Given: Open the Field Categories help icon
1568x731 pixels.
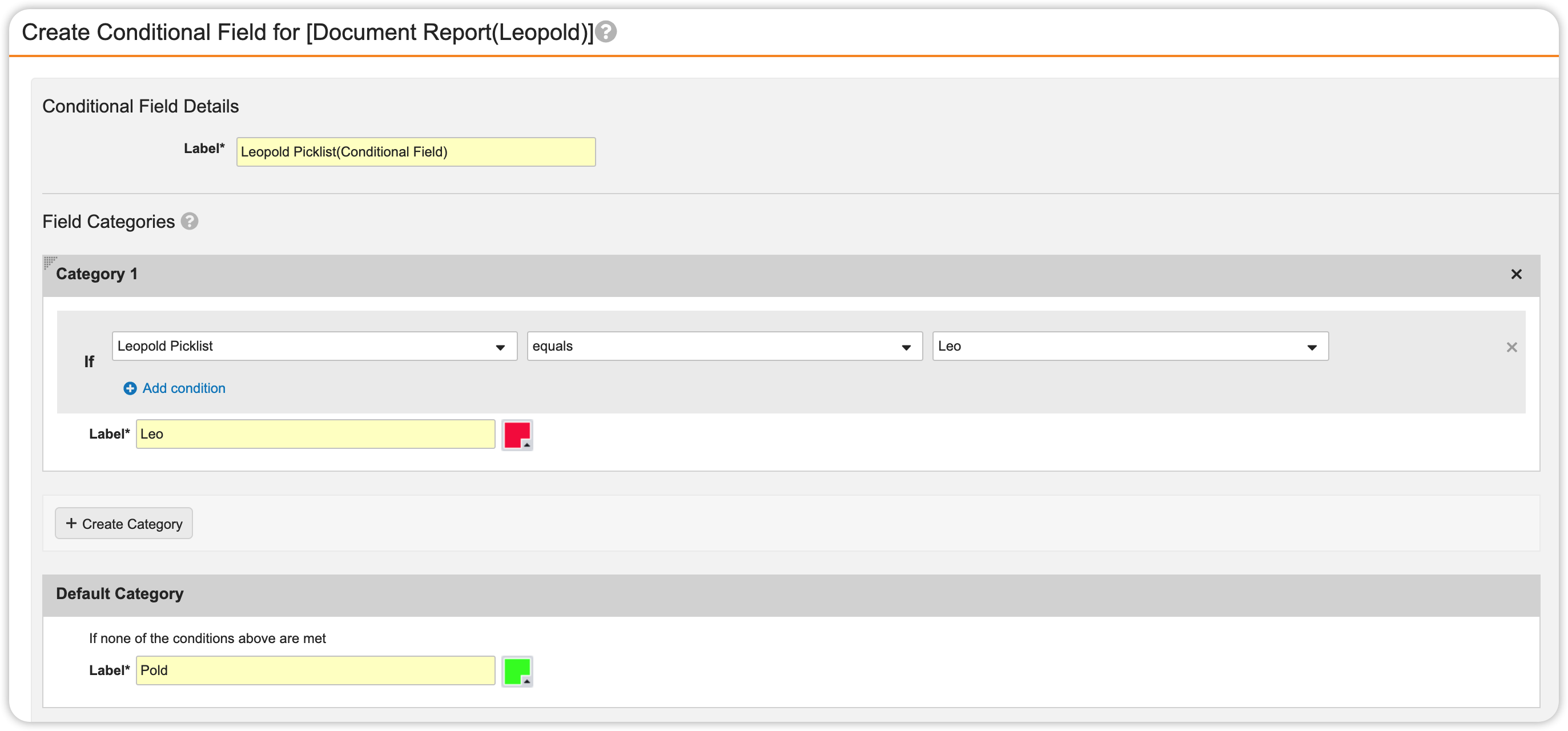Looking at the screenshot, I should [x=190, y=221].
